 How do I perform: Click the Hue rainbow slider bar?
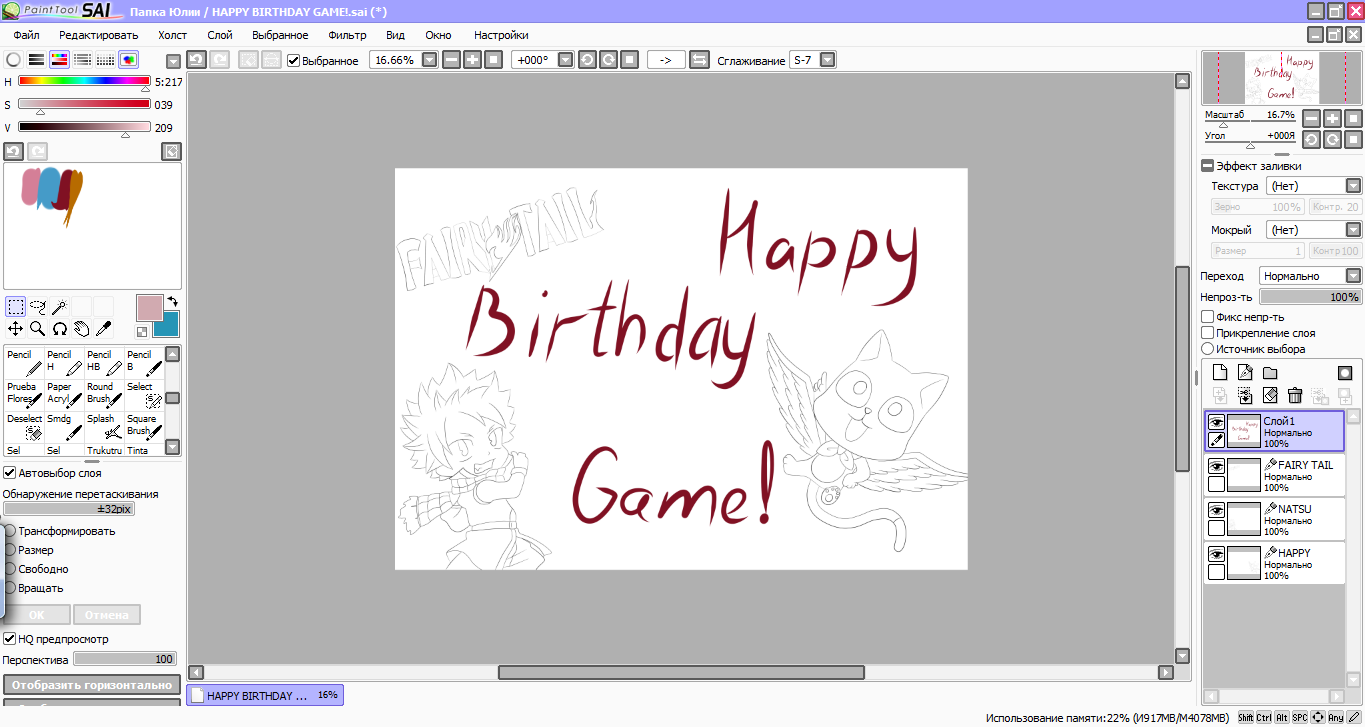84,81
